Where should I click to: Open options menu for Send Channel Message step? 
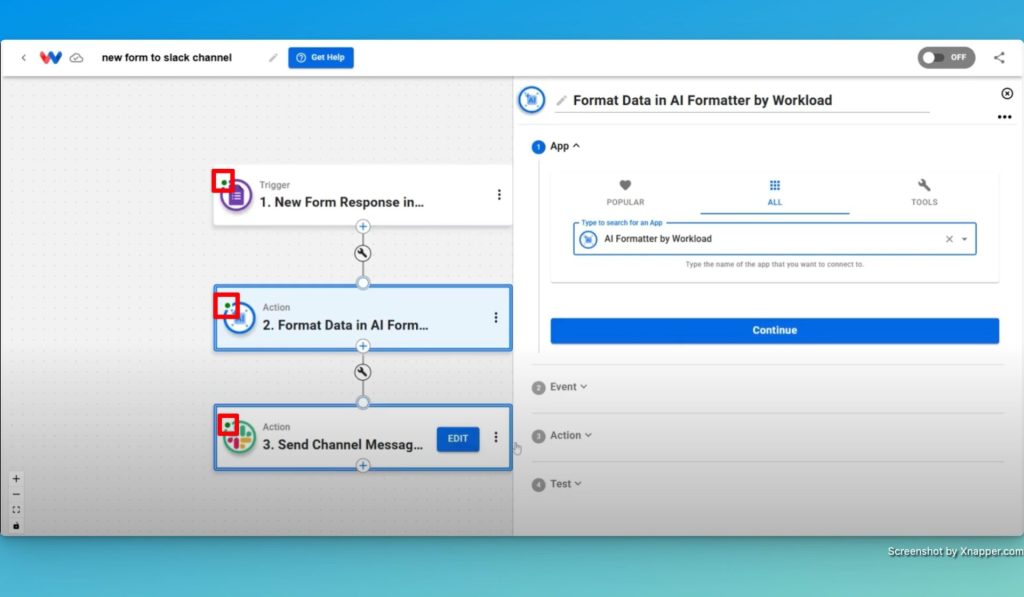point(496,437)
